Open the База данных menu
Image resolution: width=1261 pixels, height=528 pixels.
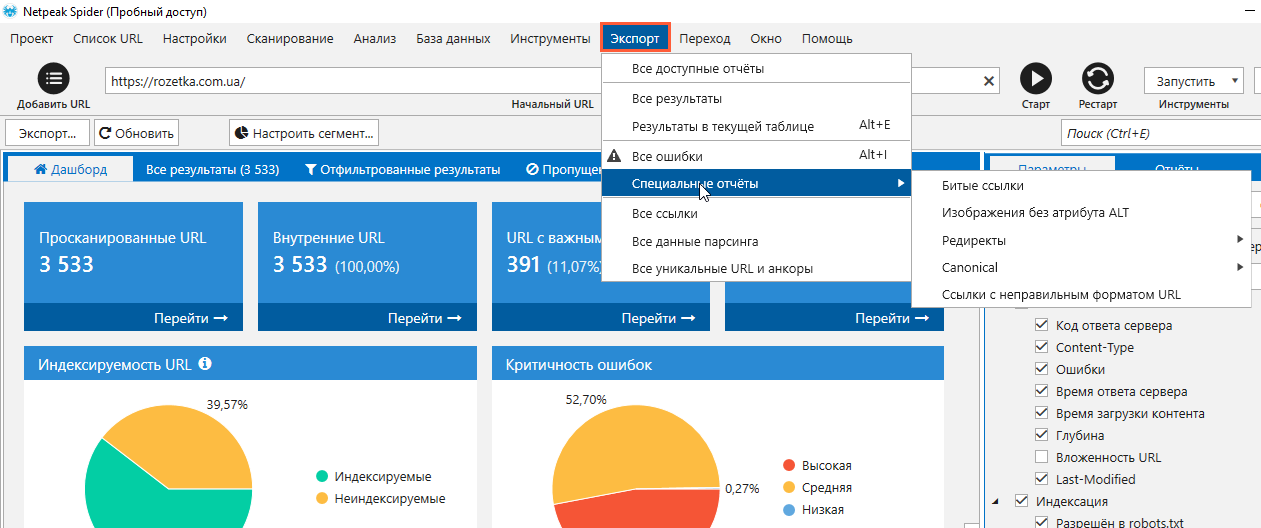(453, 38)
